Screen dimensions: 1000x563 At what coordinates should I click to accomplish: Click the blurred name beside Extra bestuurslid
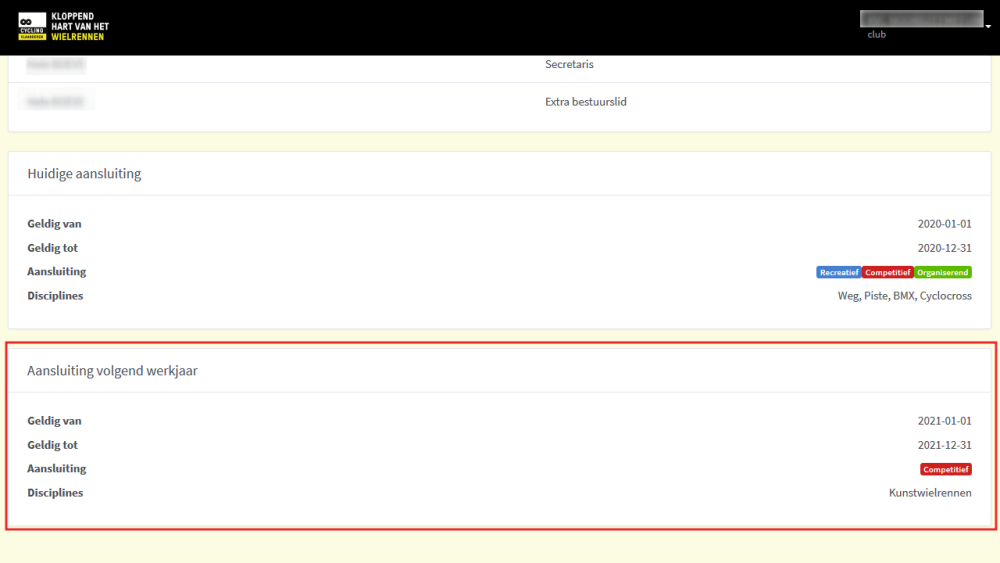coord(55,101)
